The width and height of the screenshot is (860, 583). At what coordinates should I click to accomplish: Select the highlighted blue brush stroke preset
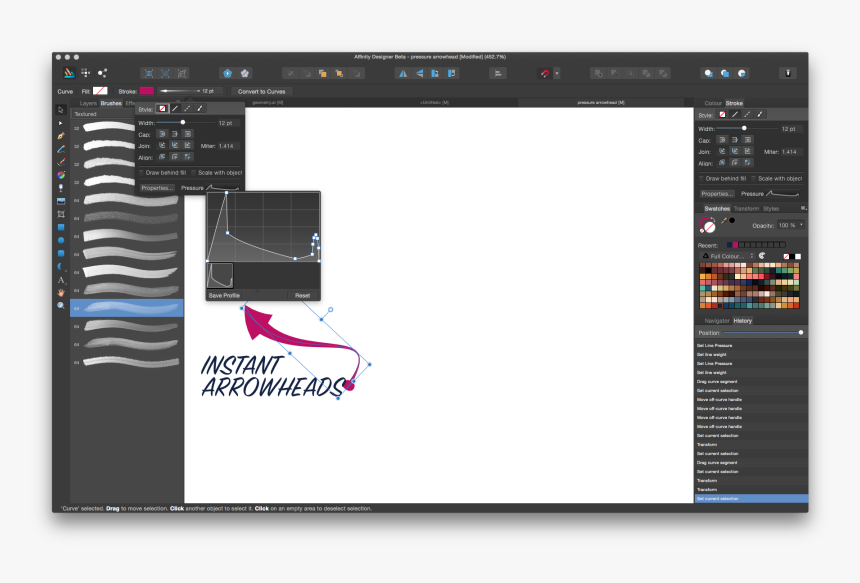(127, 308)
